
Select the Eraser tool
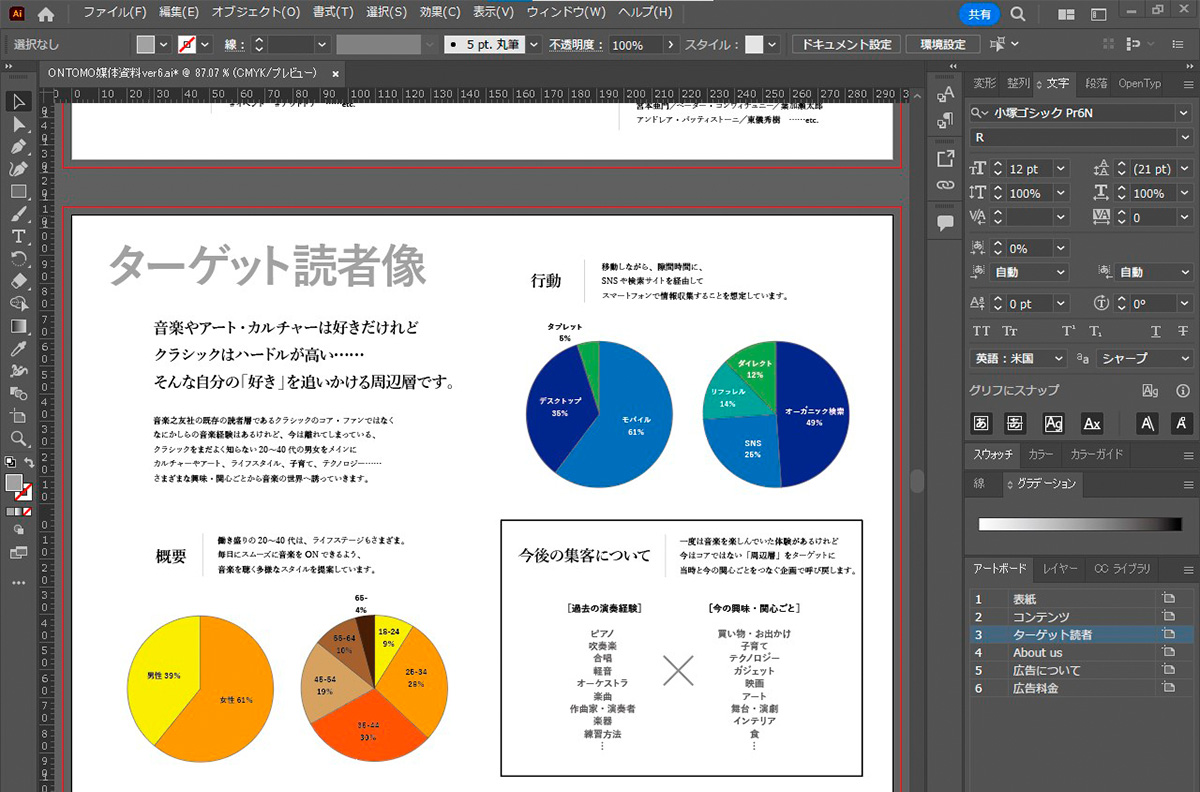(19, 281)
